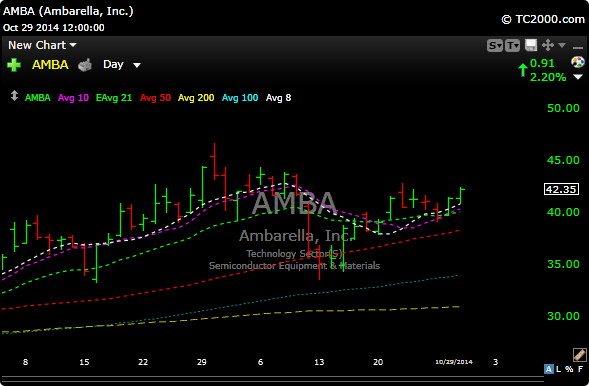Click the yellow AMBA ticker symbol

[50, 65]
